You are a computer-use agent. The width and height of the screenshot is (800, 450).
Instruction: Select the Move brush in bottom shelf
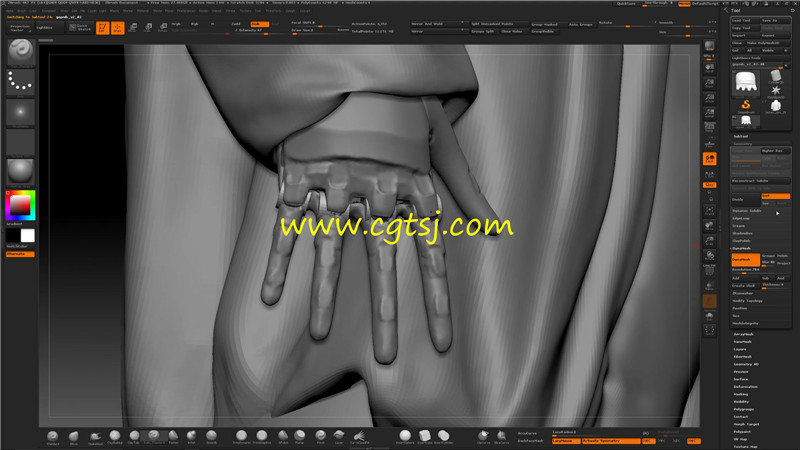(73, 437)
